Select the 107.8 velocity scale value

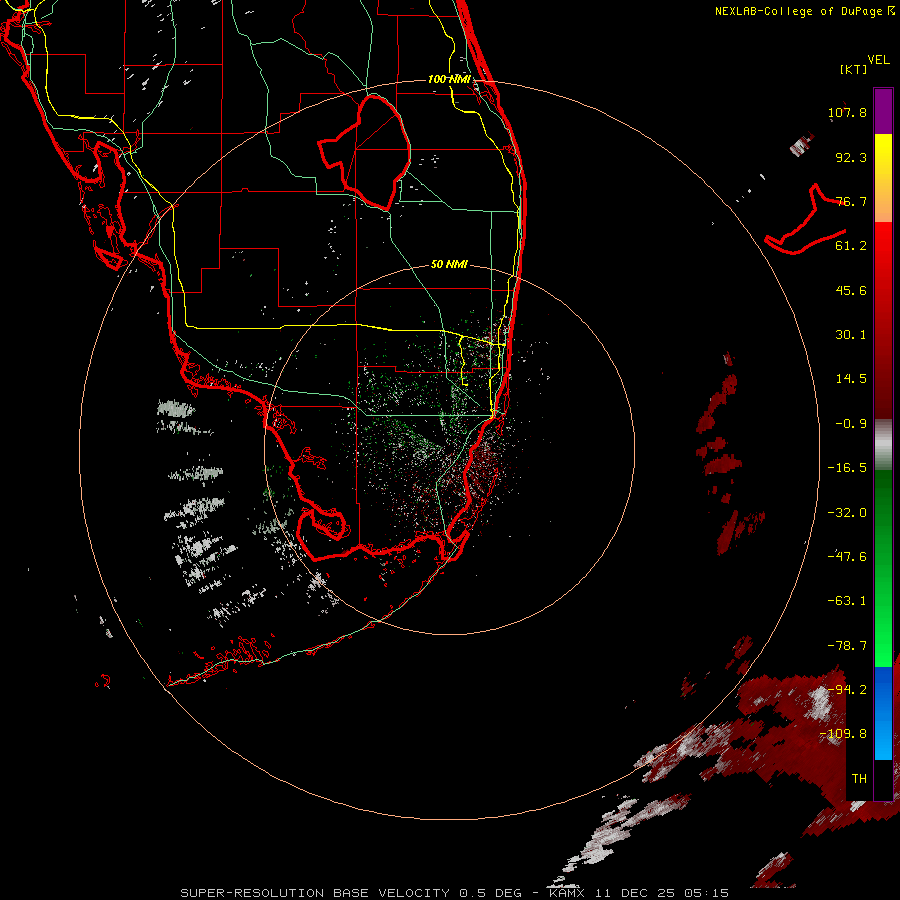tap(847, 112)
